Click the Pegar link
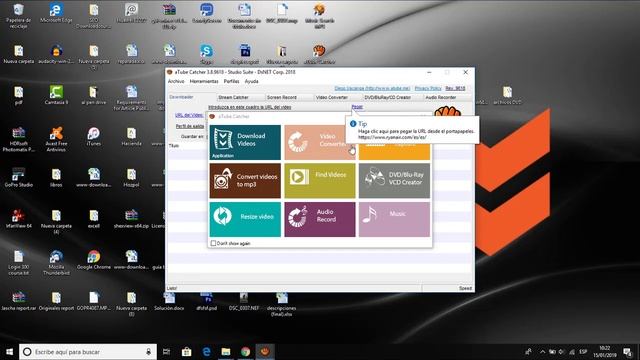 tap(357, 107)
